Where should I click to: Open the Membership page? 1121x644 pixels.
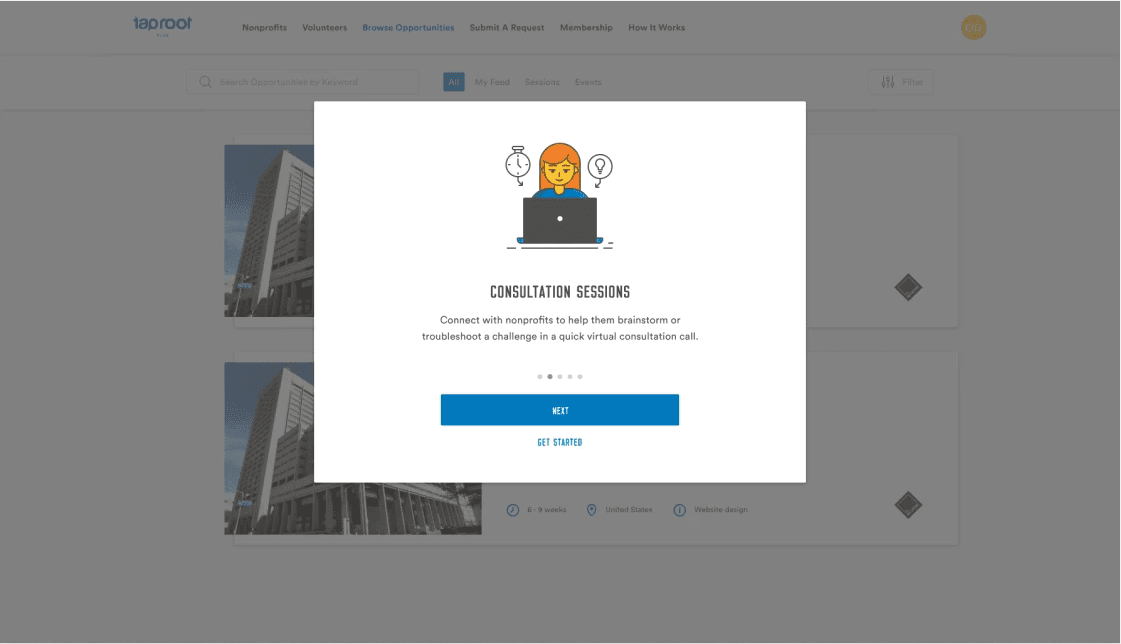point(586,28)
